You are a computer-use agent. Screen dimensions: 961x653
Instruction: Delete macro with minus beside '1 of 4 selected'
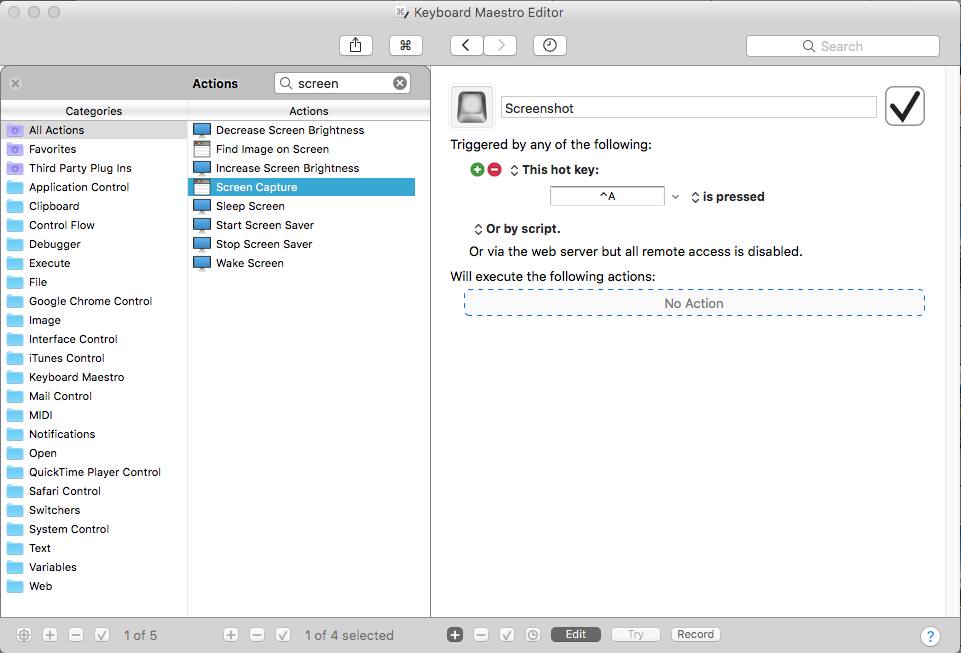pyautogui.click(x=257, y=635)
